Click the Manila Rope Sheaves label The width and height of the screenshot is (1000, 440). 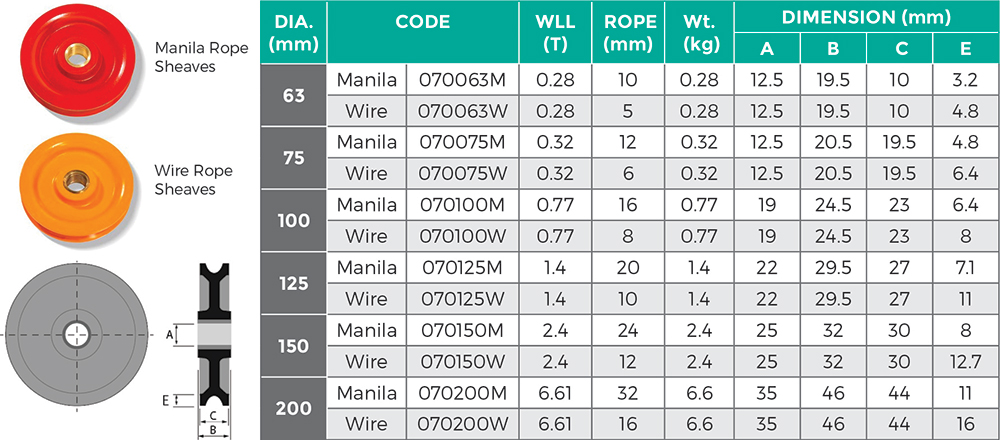coord(190,57)
